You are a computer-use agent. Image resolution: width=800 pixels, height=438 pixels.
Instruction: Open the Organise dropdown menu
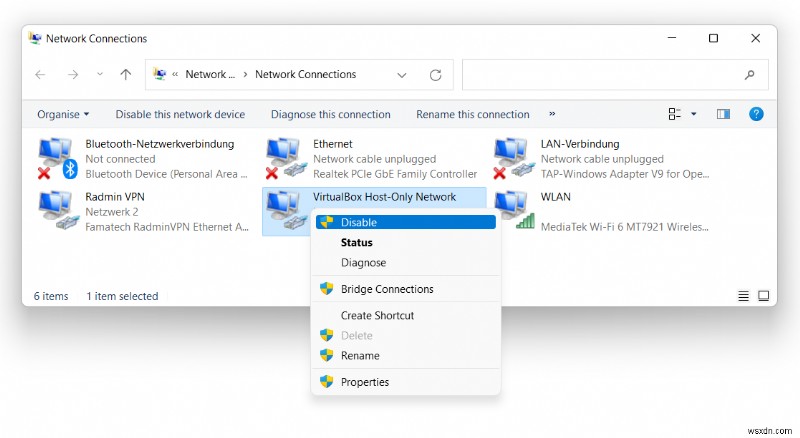[63, 114]
